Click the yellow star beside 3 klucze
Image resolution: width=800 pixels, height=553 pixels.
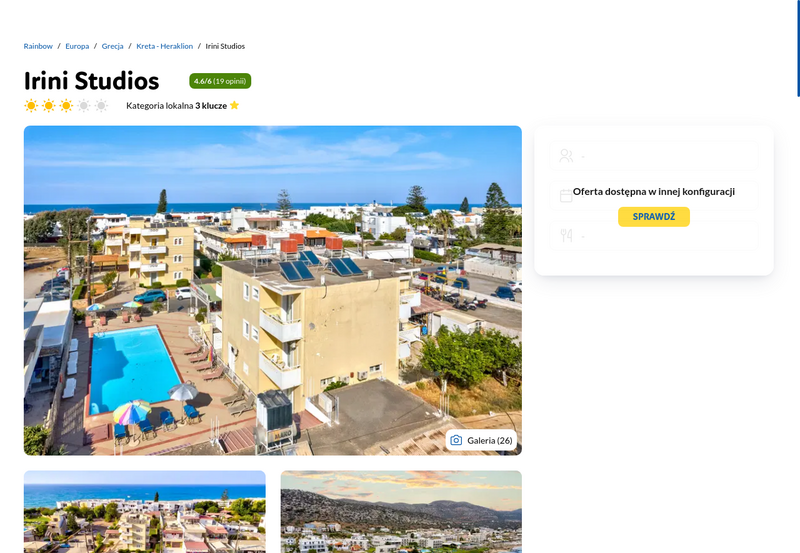[x=234, y=105]
